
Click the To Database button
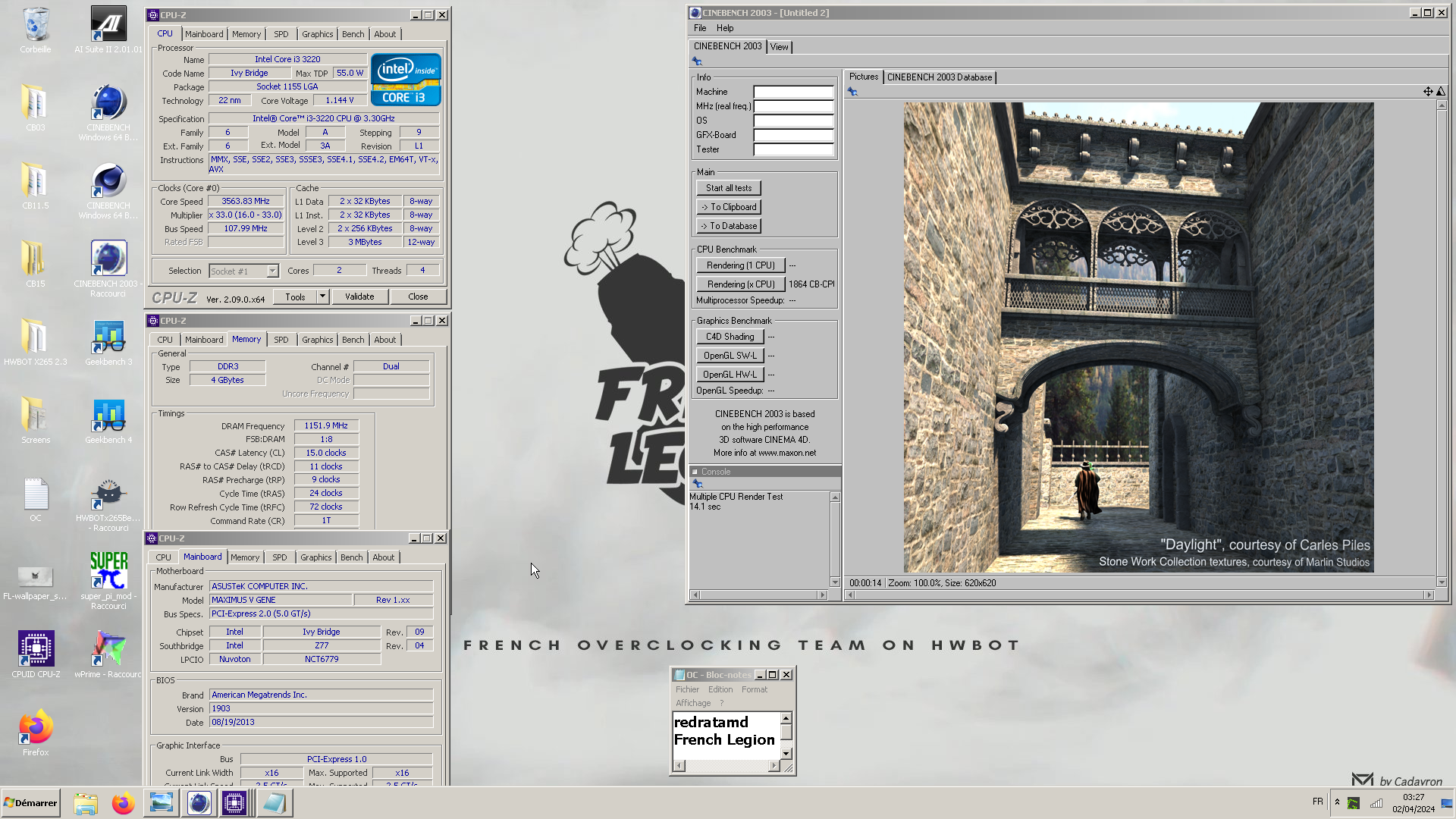pos(729,226)
